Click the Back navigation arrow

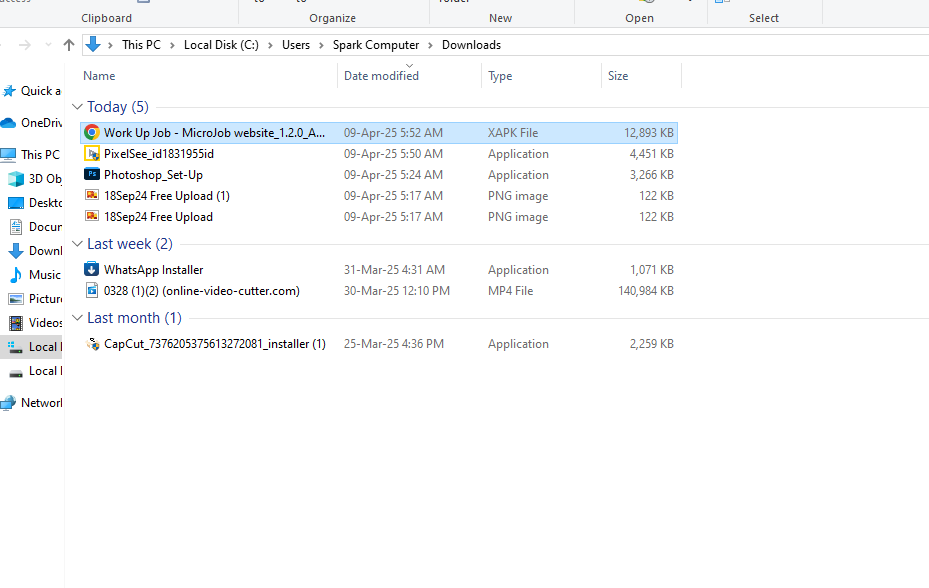click(x=2, y=44)
